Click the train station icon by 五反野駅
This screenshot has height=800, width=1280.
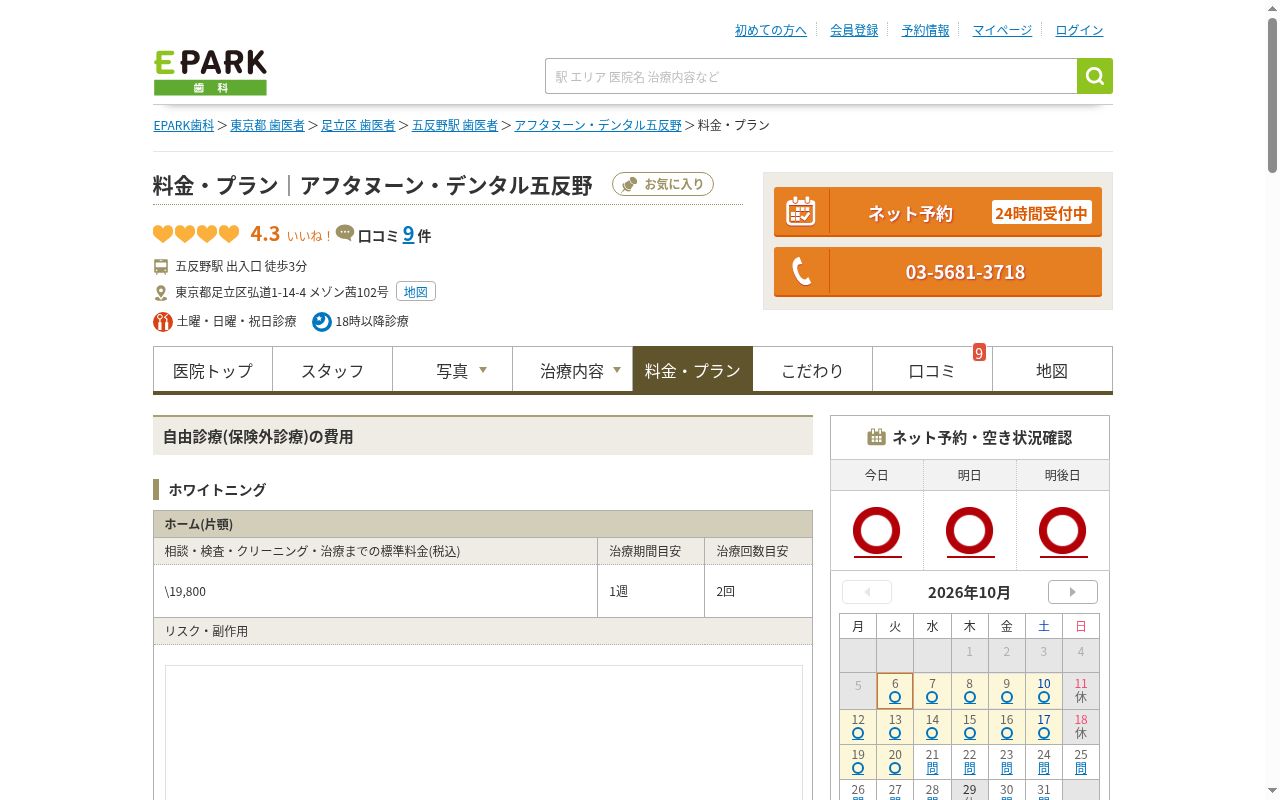click(x=161, y=267)
